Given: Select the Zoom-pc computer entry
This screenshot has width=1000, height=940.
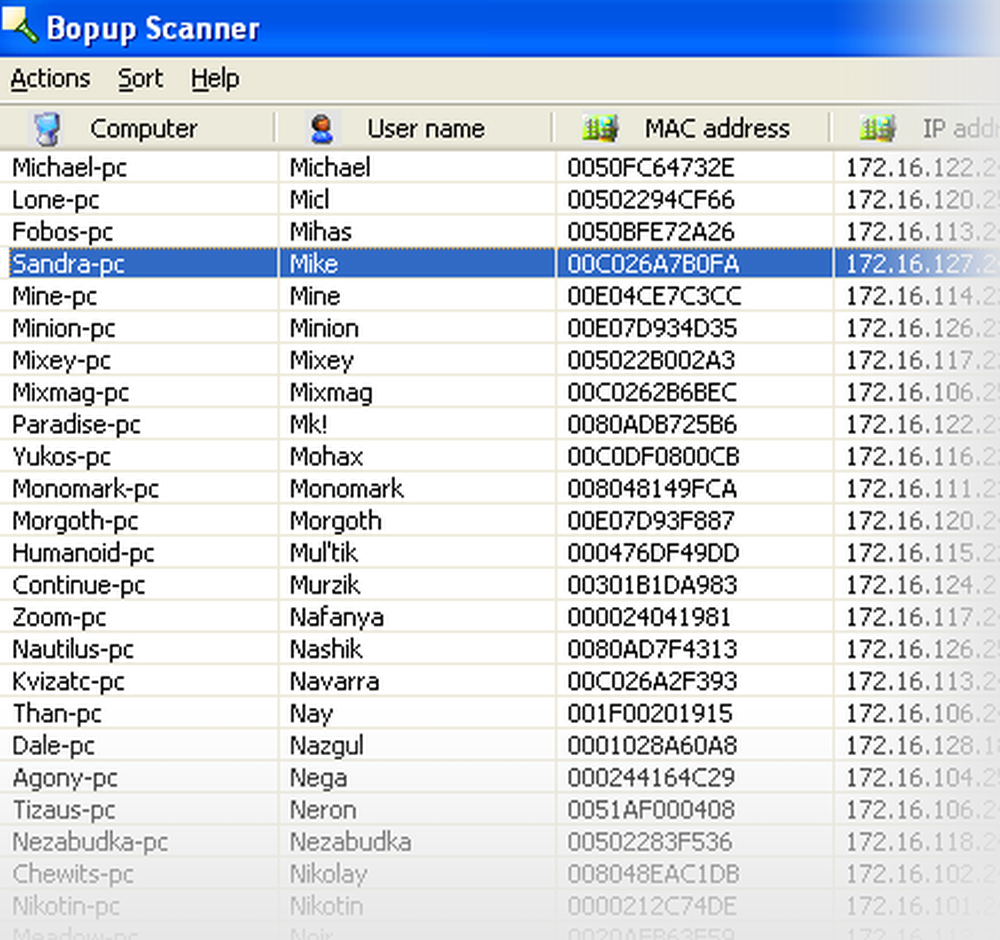Looking at the screenshot, I should click(59, 618).
